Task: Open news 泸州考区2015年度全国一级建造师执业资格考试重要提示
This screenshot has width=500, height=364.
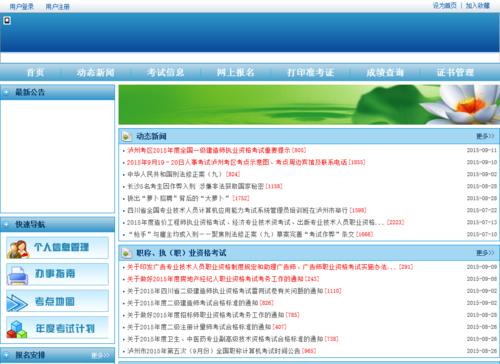Action: click(209, 150)
